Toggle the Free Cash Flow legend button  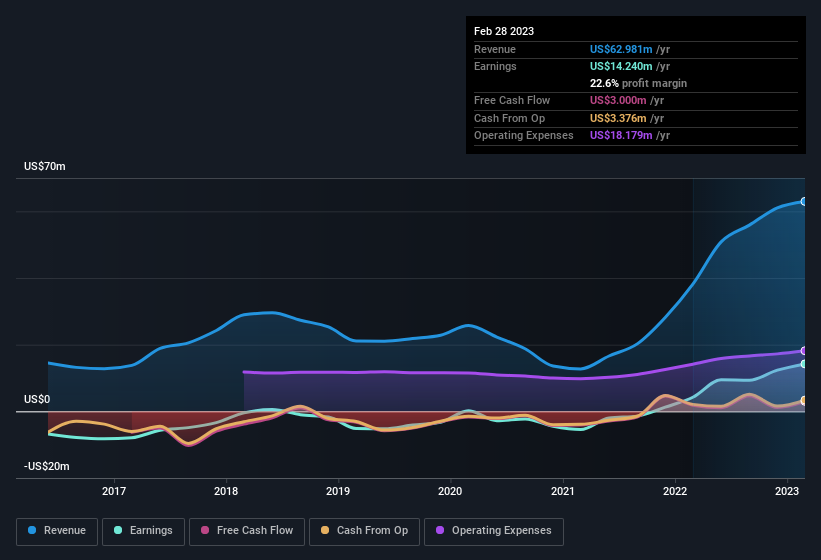247,531
